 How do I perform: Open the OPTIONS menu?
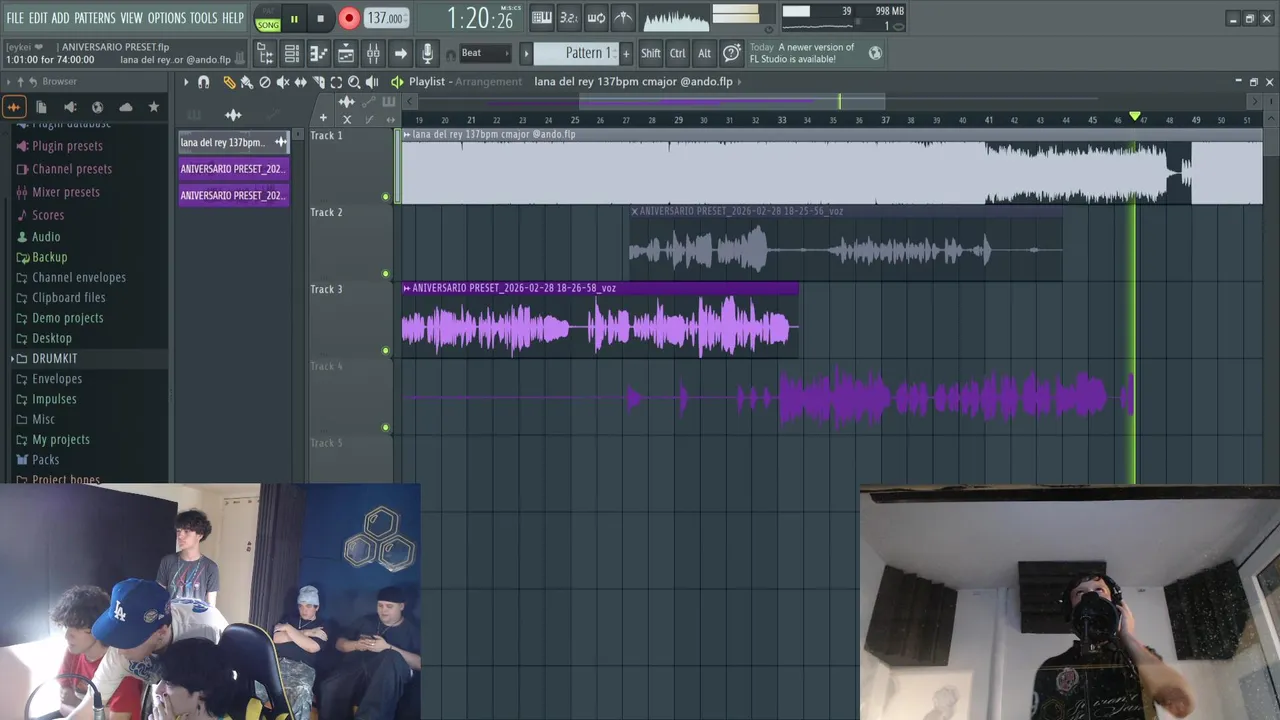(167, 18)
